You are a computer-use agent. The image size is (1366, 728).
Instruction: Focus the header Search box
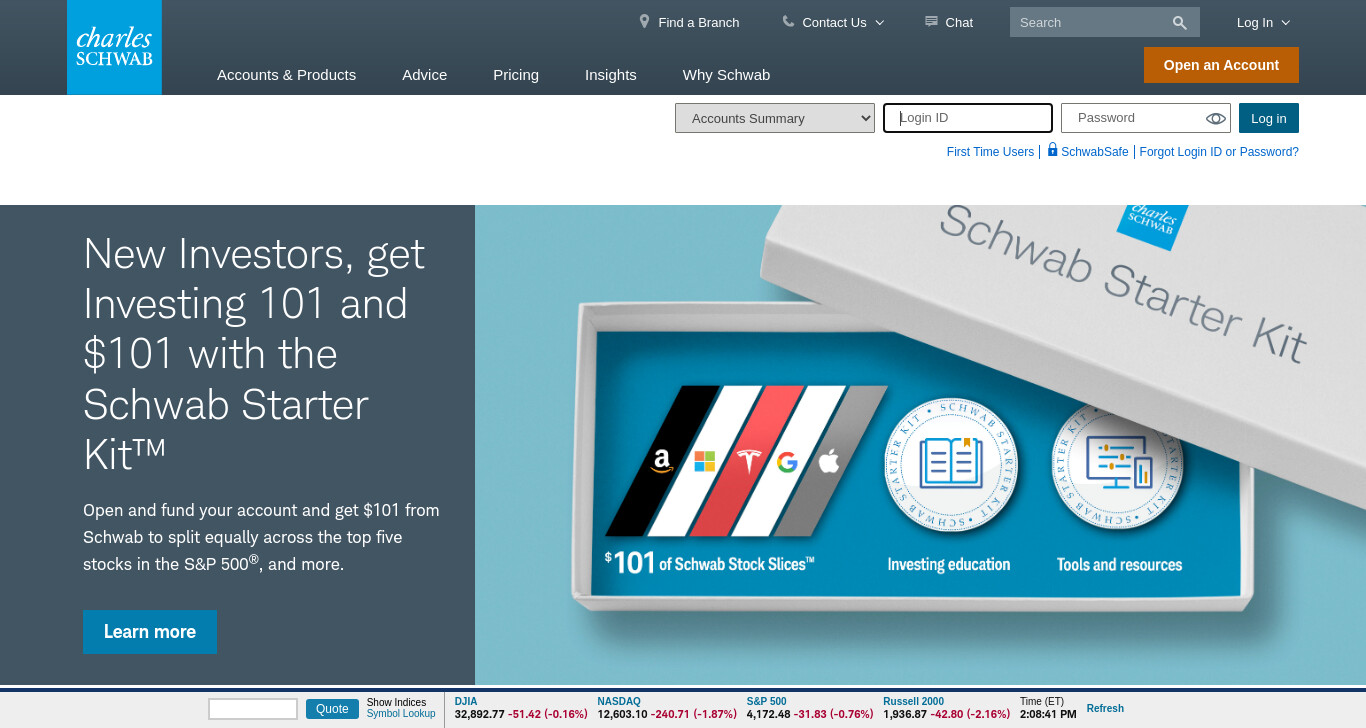point(1105,22)
